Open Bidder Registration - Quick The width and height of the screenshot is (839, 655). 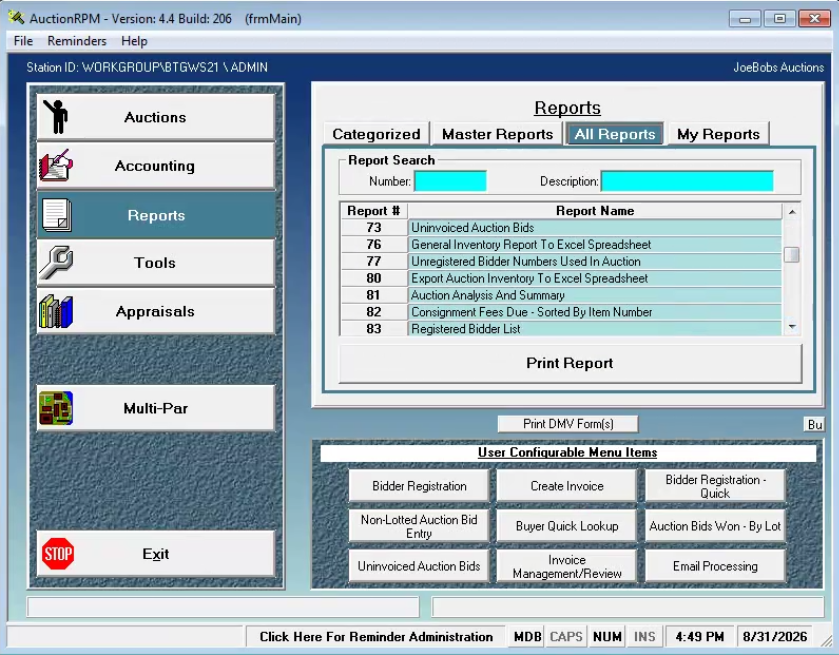[x=715, y=486]
